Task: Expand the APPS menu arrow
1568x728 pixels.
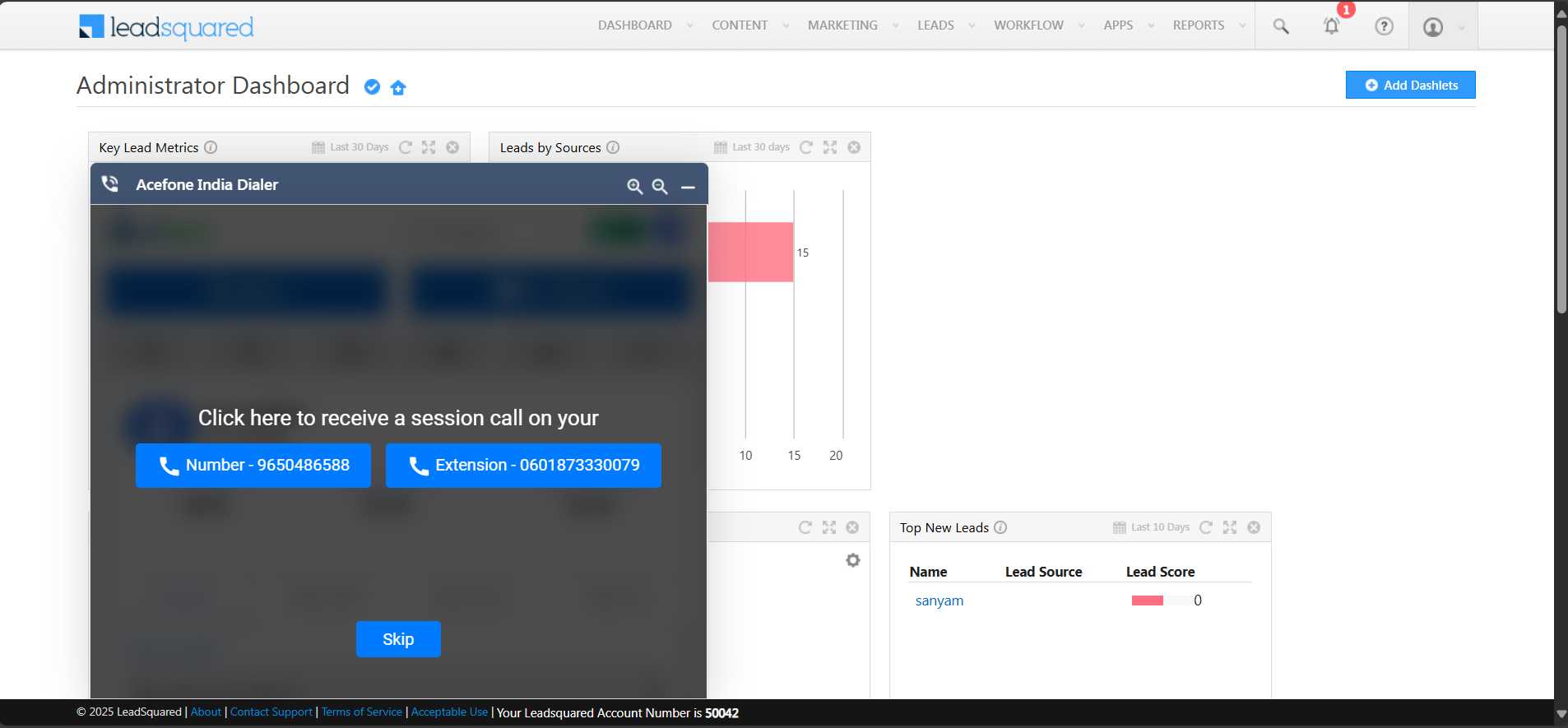Action: [1151, 26]
